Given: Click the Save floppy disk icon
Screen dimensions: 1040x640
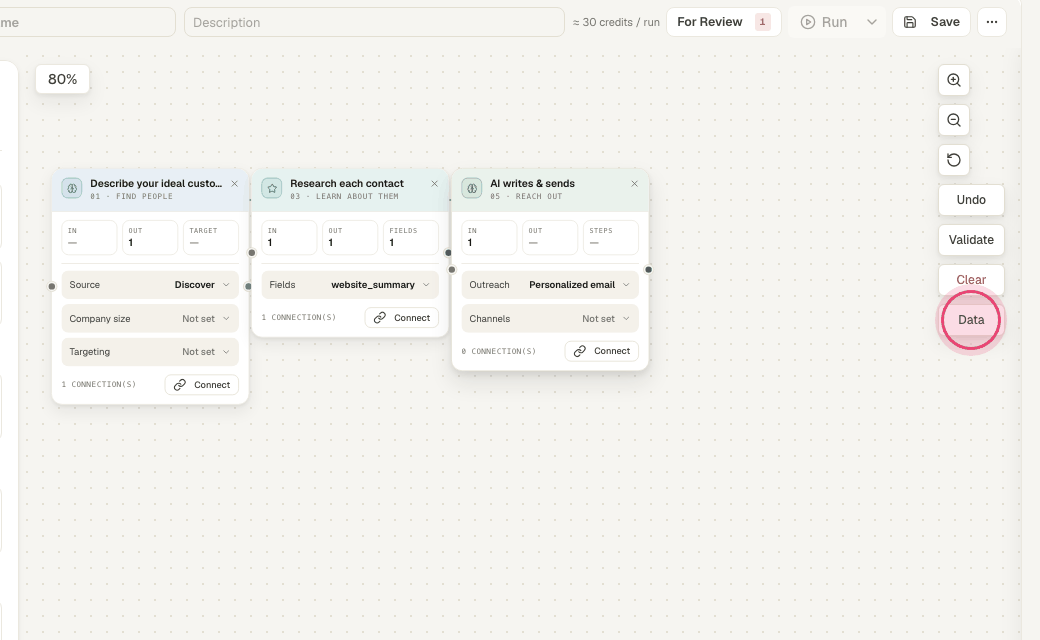Looking at the screenshot, I should pyautogui.click(x=910, y=22).
